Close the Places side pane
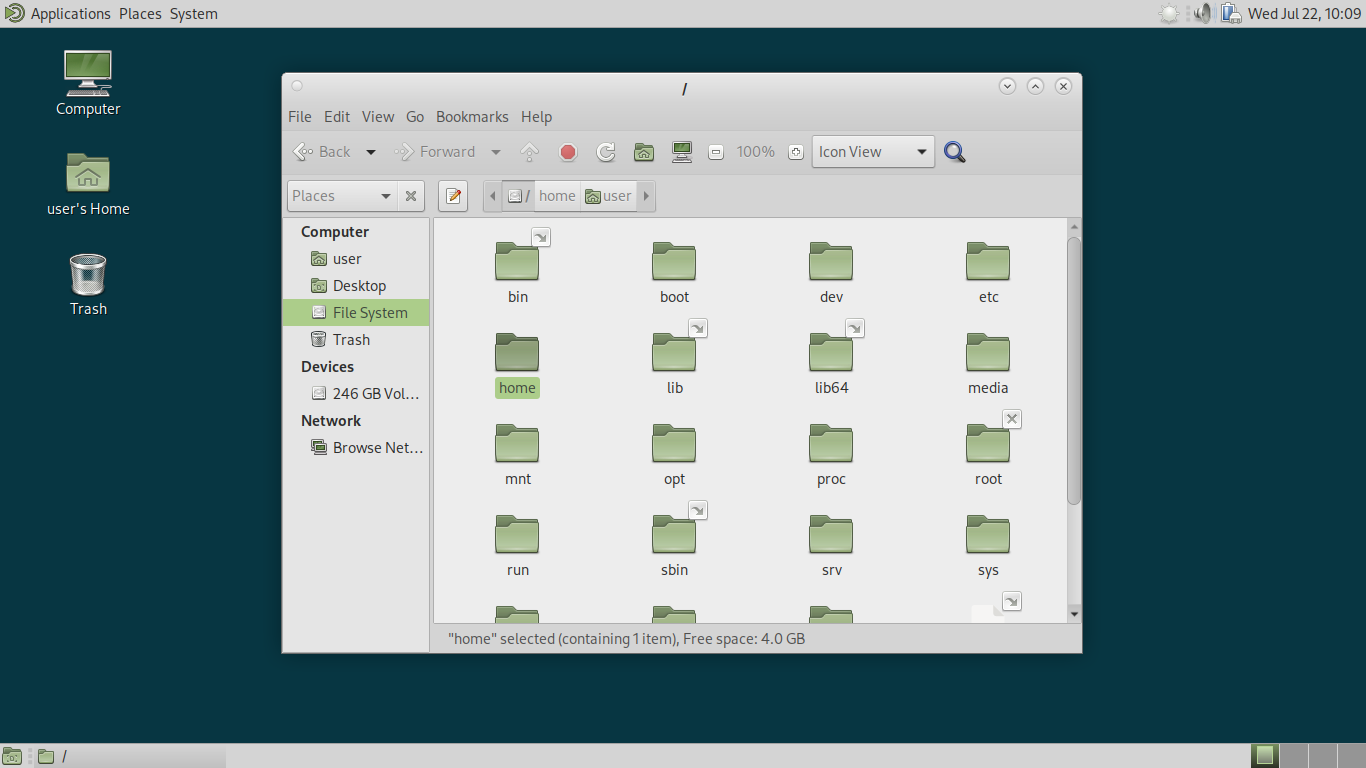The width and height of the screenshot is (1366, 768). click(411, 196)
